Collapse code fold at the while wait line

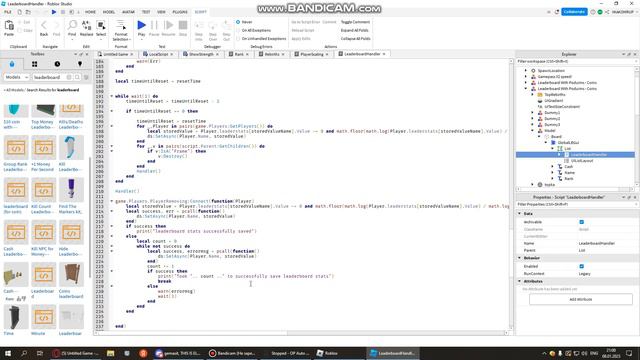(x=111, y=96)
